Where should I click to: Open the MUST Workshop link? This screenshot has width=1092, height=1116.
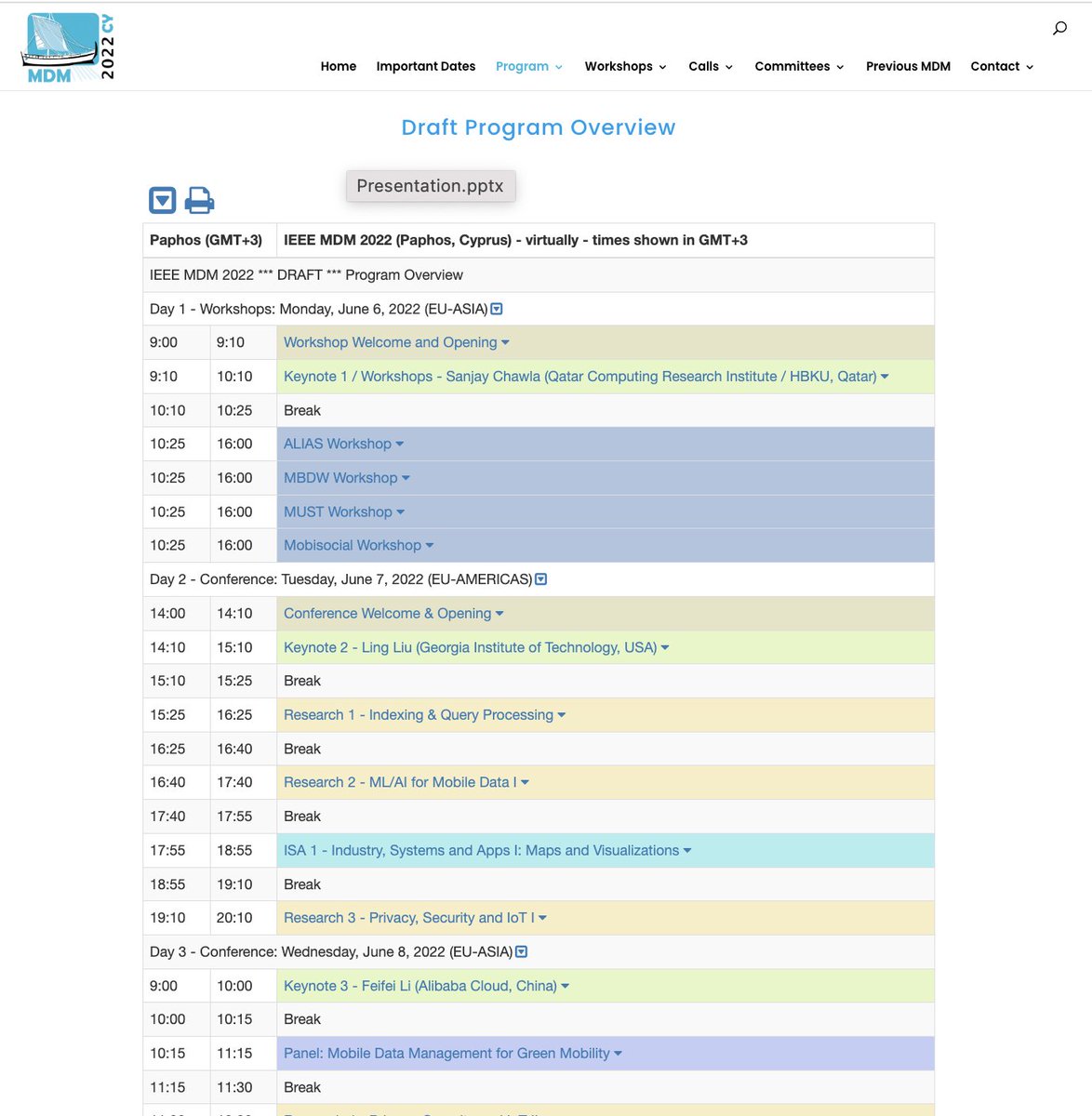338,511
